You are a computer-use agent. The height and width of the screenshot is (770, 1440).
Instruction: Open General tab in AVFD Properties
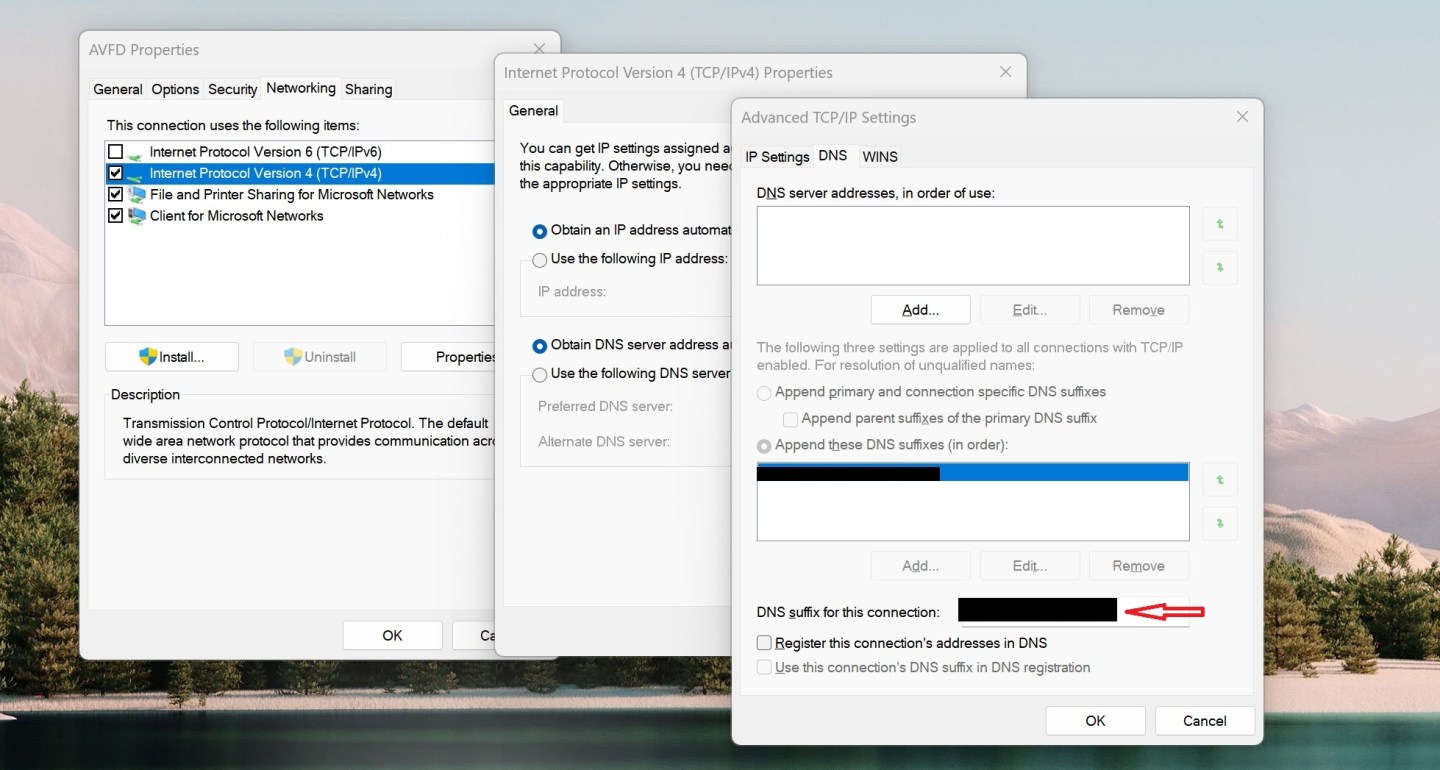point(118,89)
